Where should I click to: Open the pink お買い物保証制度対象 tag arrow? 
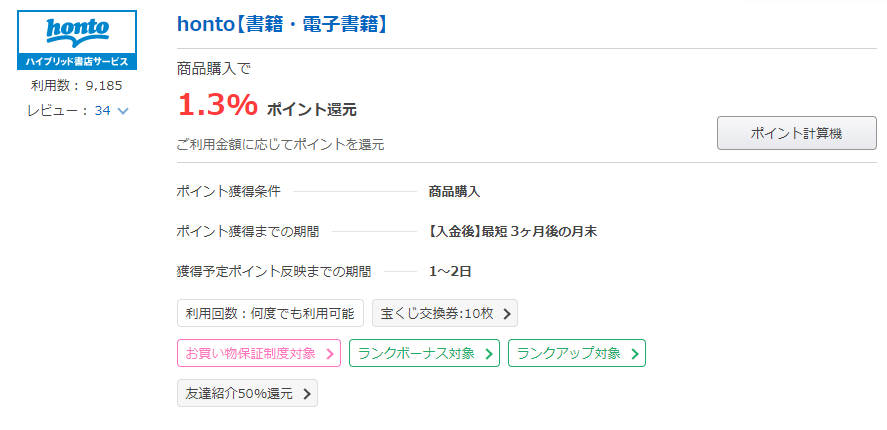click(331, 353)
